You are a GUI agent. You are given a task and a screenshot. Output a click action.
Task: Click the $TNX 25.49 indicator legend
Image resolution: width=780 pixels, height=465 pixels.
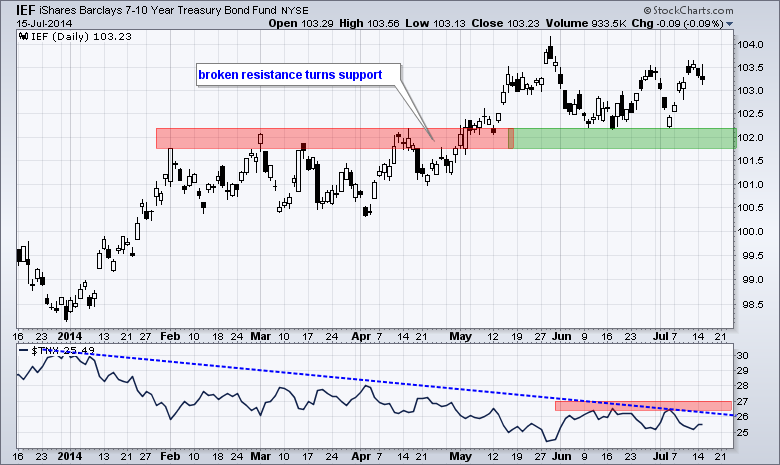56,350
